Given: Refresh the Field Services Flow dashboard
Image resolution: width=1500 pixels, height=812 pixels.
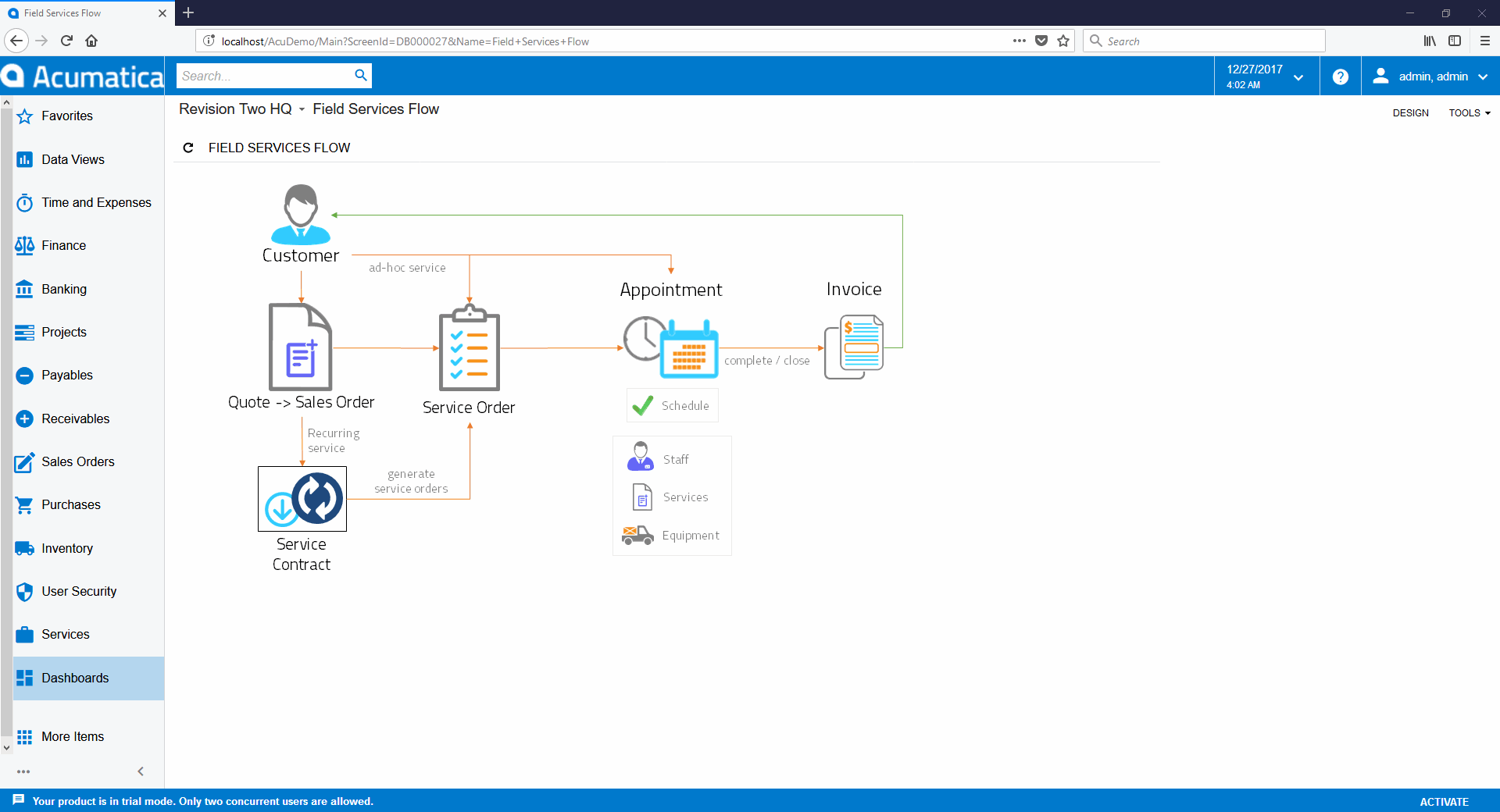Looking at the screenshot, I should pyautogui.click(x=188, y=148).
